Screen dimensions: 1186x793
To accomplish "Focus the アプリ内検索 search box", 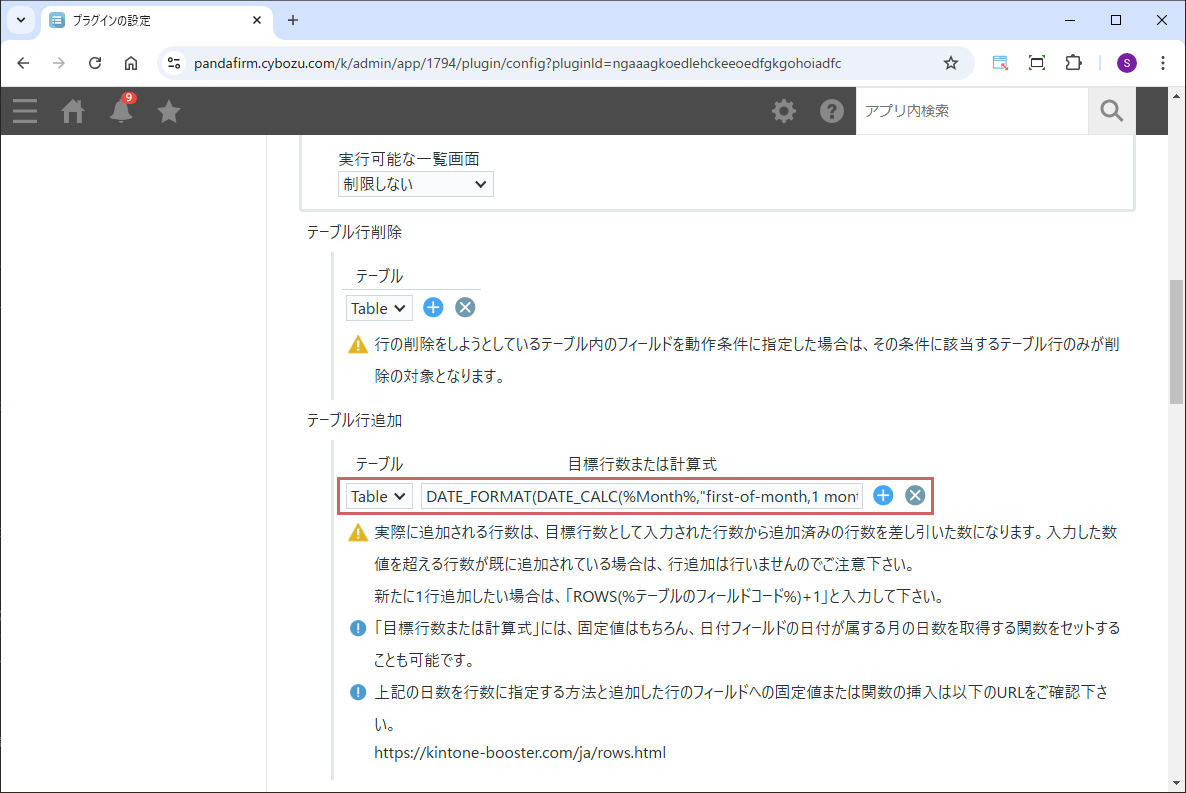I will tap(970, 111).
